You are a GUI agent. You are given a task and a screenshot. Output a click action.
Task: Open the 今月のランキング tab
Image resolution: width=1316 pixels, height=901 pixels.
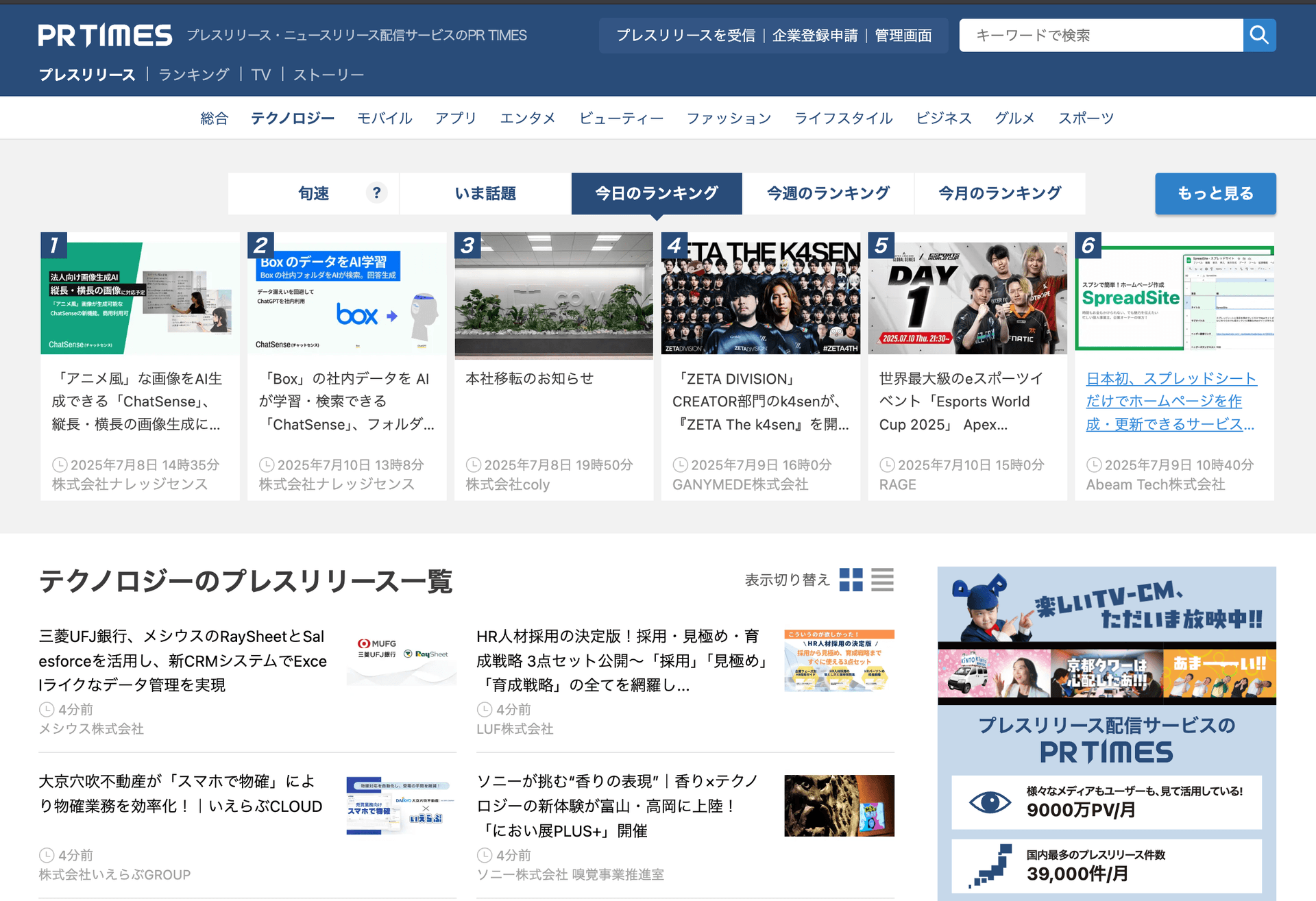pyautogui.click(x=999, y=193)
